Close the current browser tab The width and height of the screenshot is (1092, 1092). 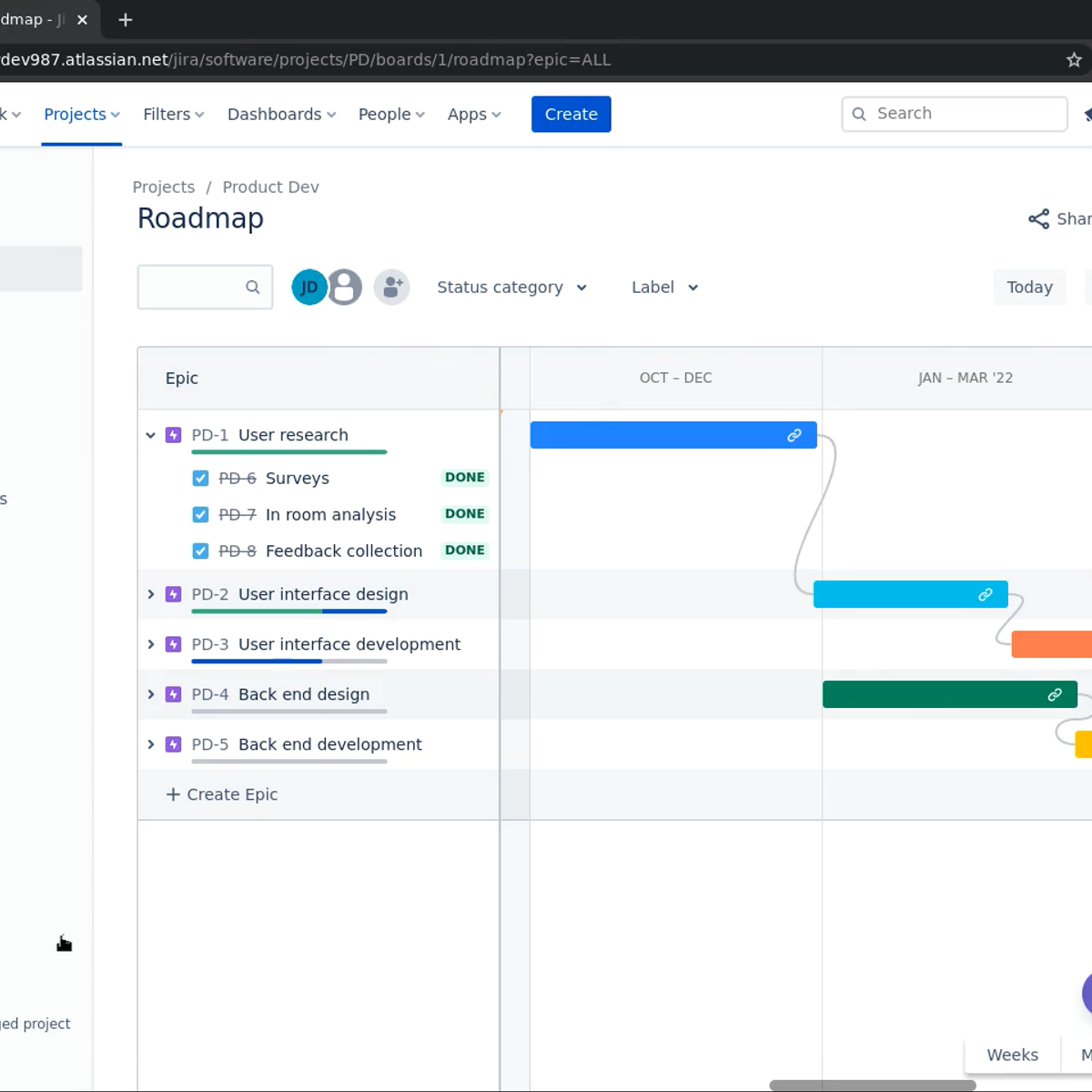click(82, 20)
